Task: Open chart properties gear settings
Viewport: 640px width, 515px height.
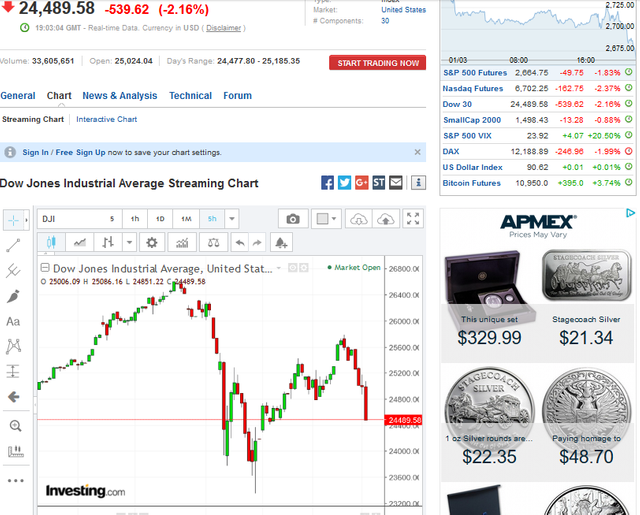Action: point(152,242)
